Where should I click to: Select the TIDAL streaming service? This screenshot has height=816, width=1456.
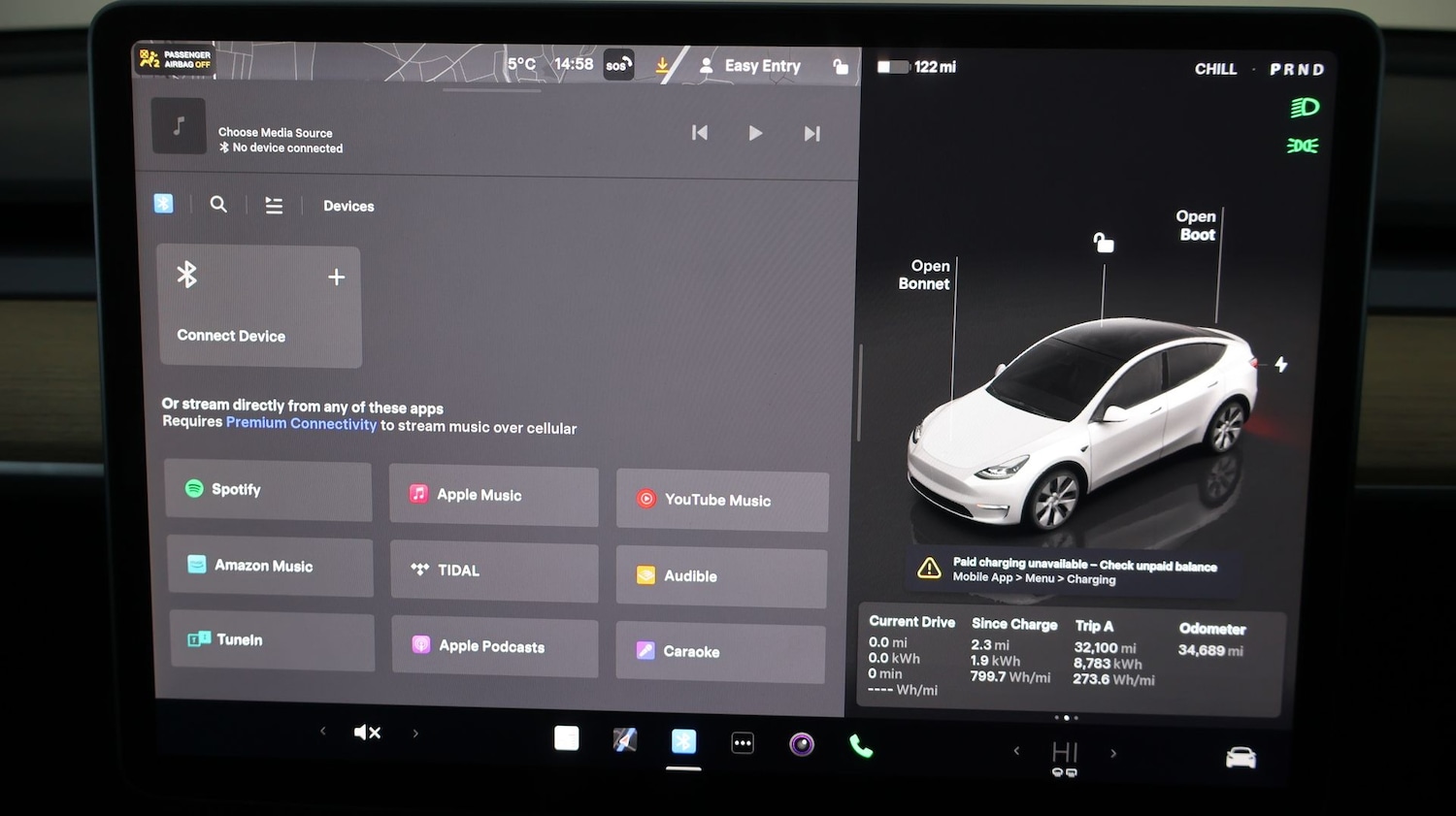pos(493,571)
